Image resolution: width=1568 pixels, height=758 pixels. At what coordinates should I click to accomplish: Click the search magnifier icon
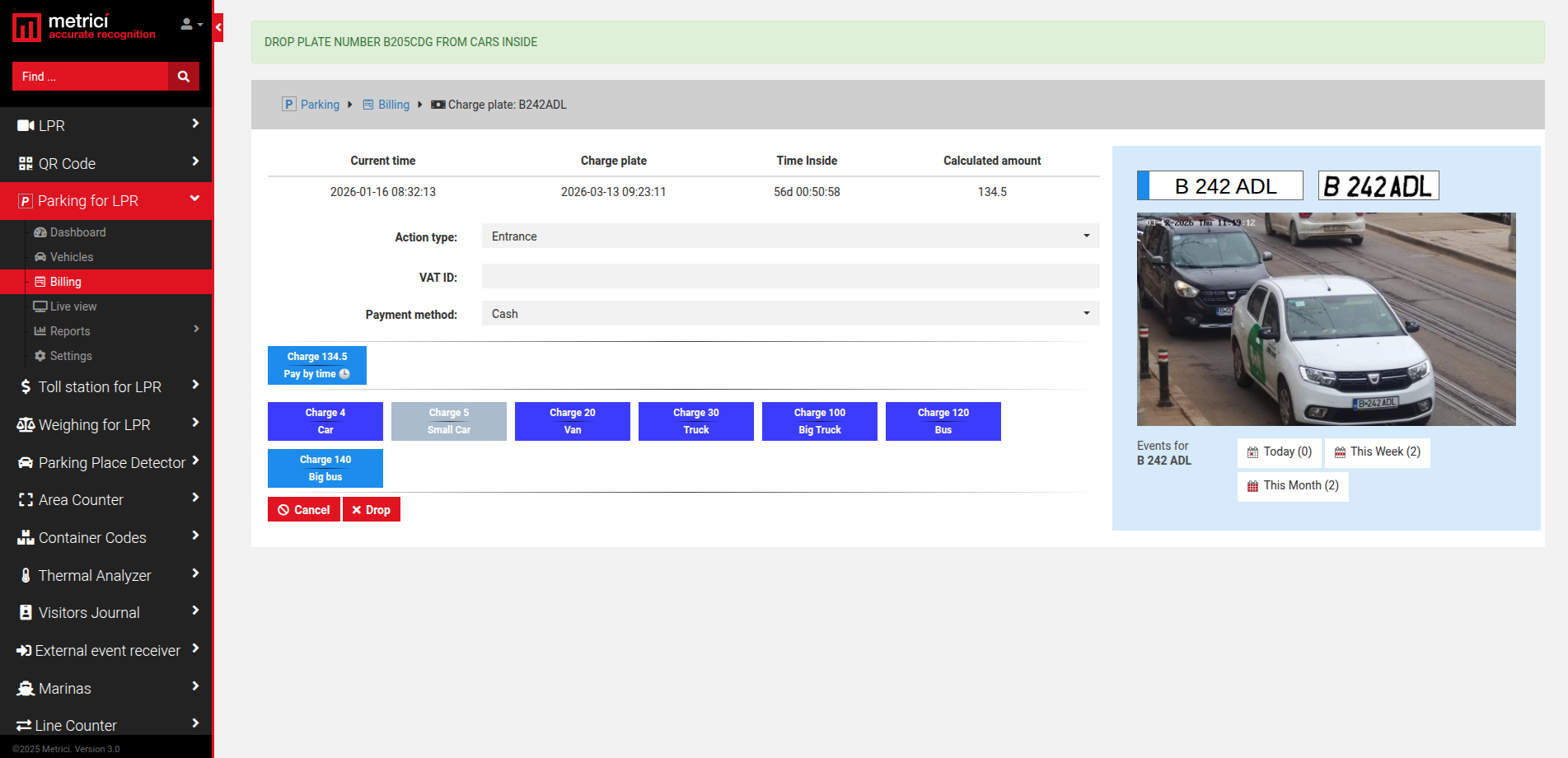(x=184, y=77)
